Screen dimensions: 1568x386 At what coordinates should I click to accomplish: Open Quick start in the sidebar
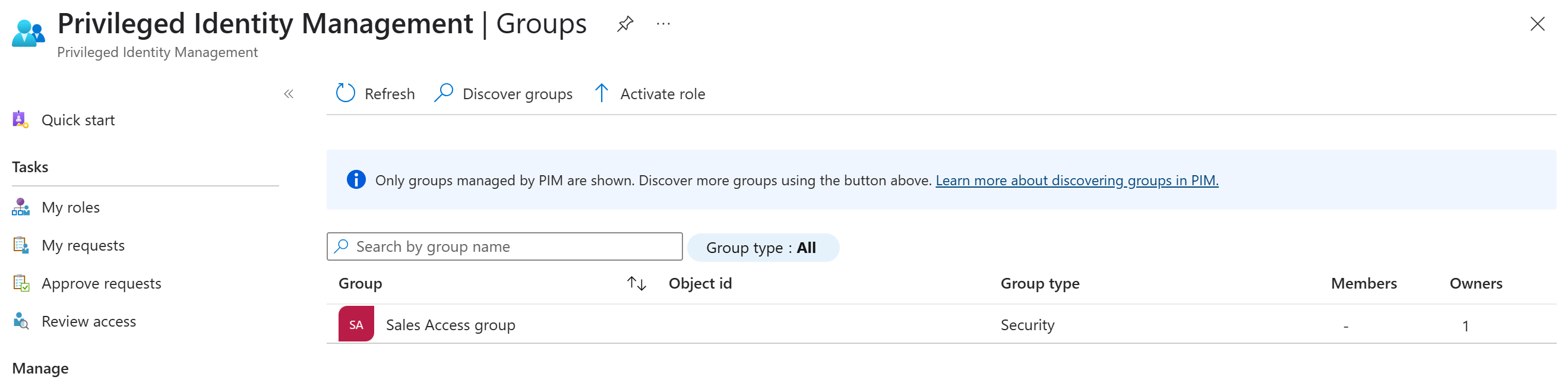click(78, 120)
